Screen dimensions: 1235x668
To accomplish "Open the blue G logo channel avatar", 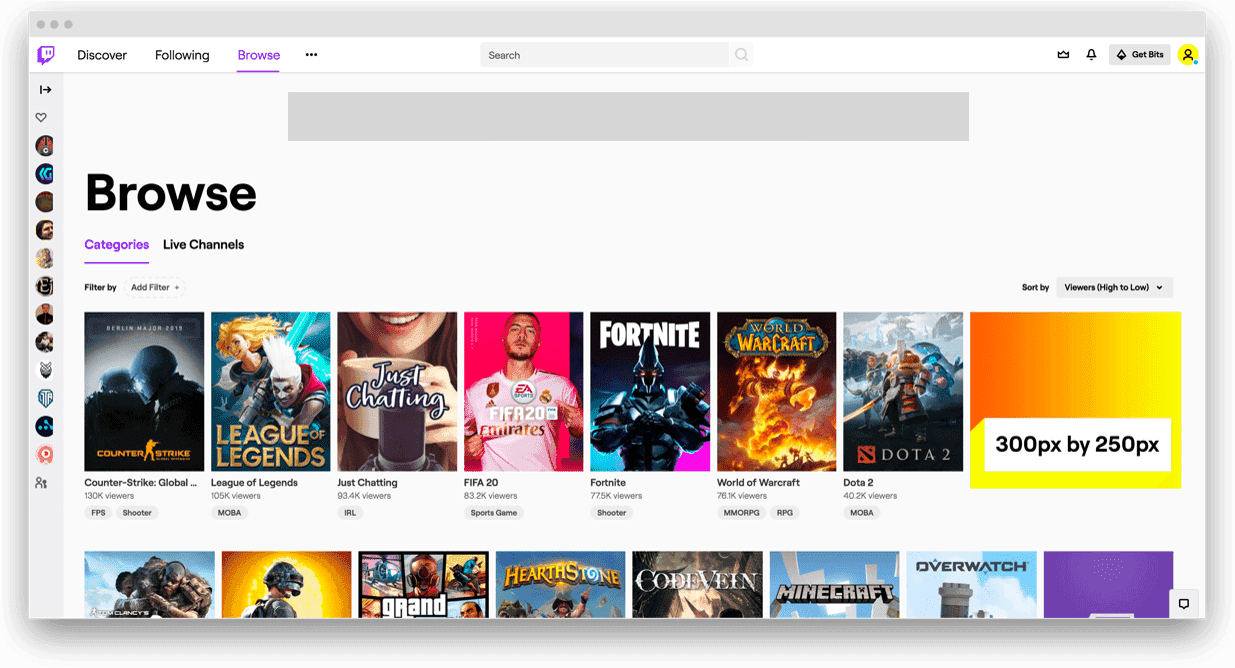I will 45,174.
